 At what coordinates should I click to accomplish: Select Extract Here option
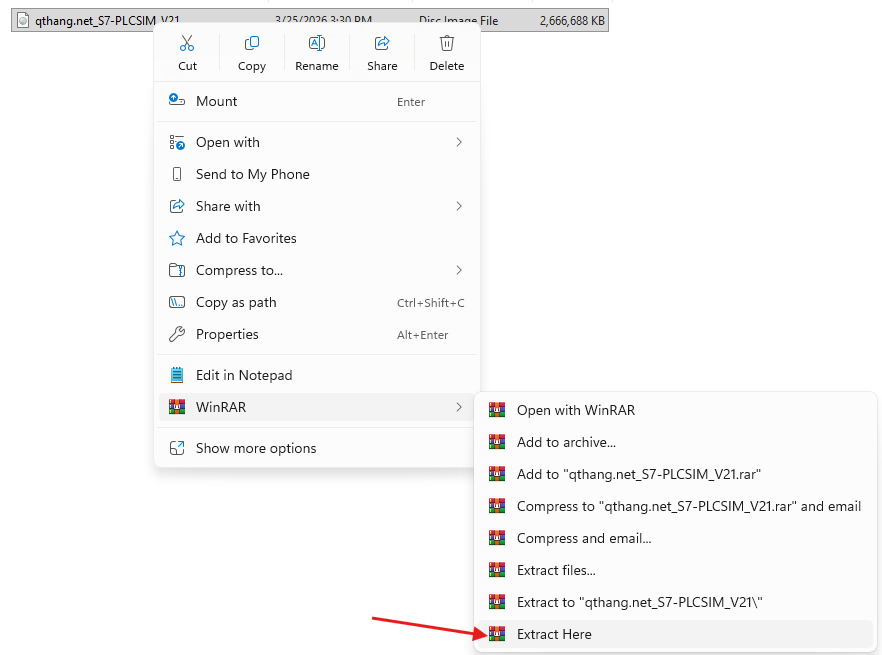tap(554, 634)
